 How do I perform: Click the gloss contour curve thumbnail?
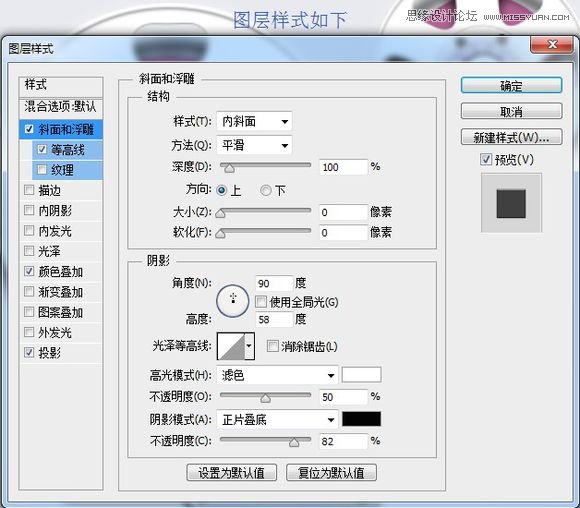(231, 346)
